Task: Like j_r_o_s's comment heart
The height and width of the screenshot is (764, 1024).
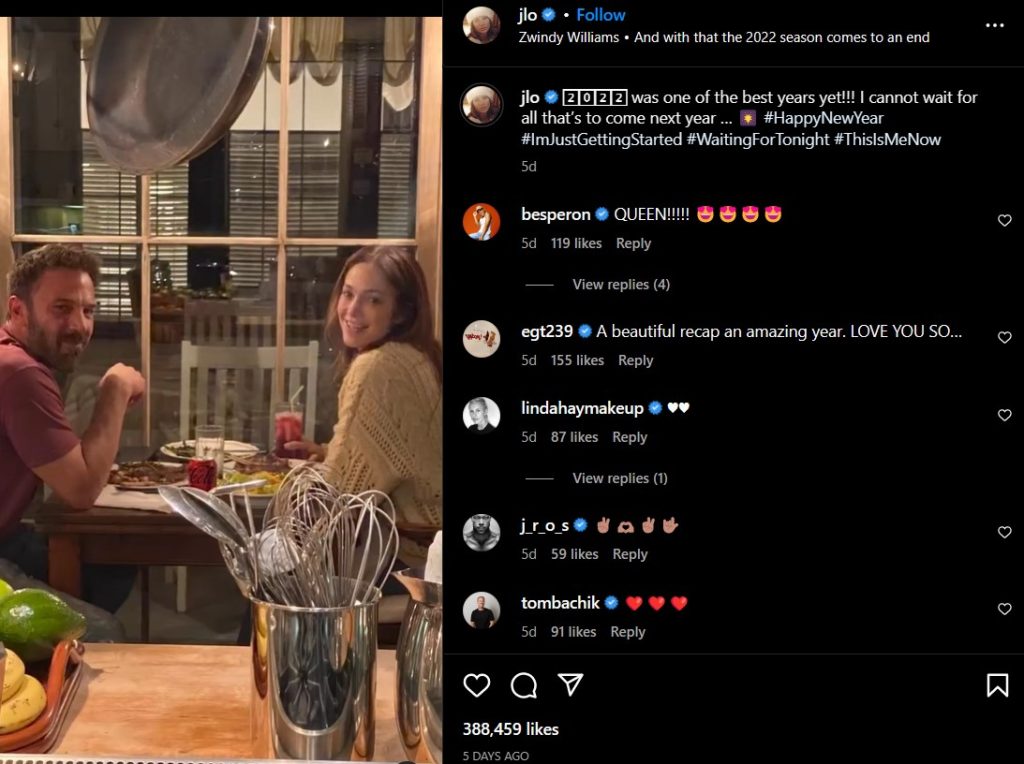Action: [1005, 532]
